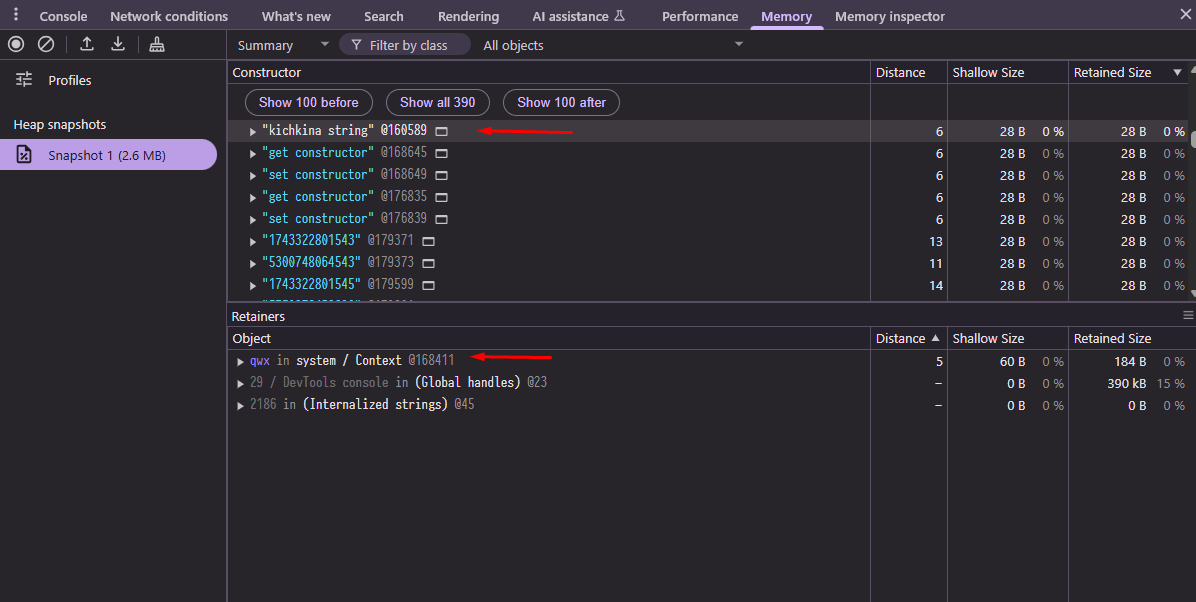
Task: Switch to the Performance tab
Action: [699, 16]
